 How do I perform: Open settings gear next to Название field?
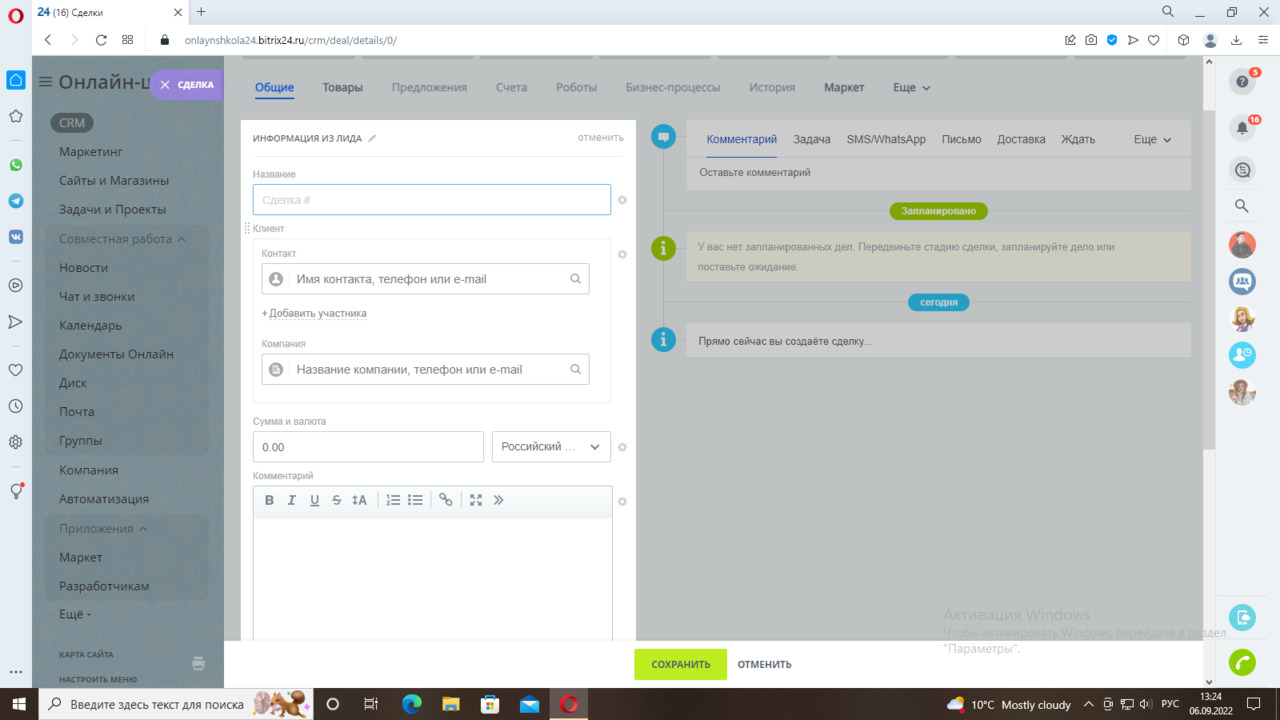click(622, 200)
